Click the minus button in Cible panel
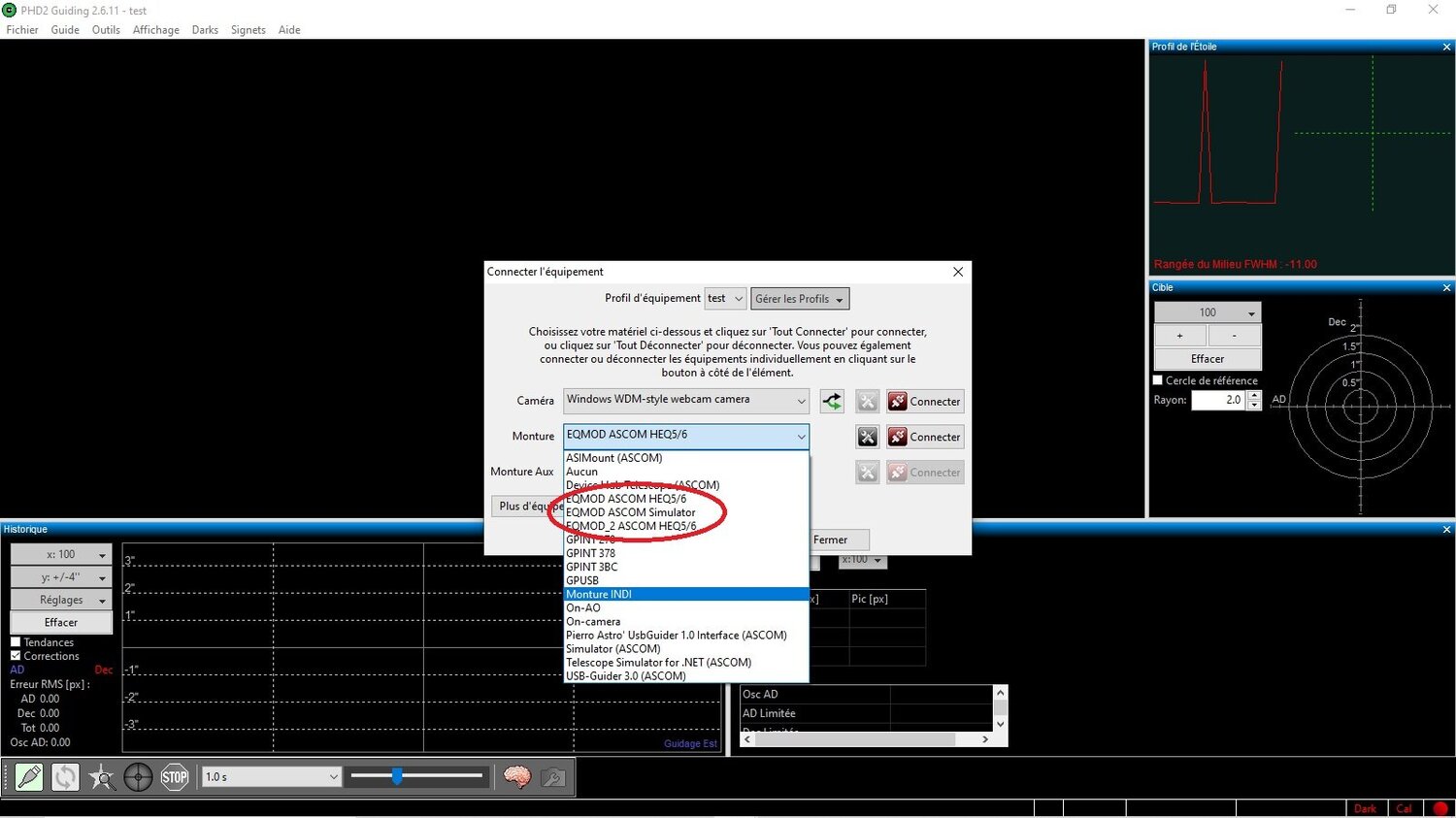The width and height of the screenshot is (1456, 818). pos(1235,336)
